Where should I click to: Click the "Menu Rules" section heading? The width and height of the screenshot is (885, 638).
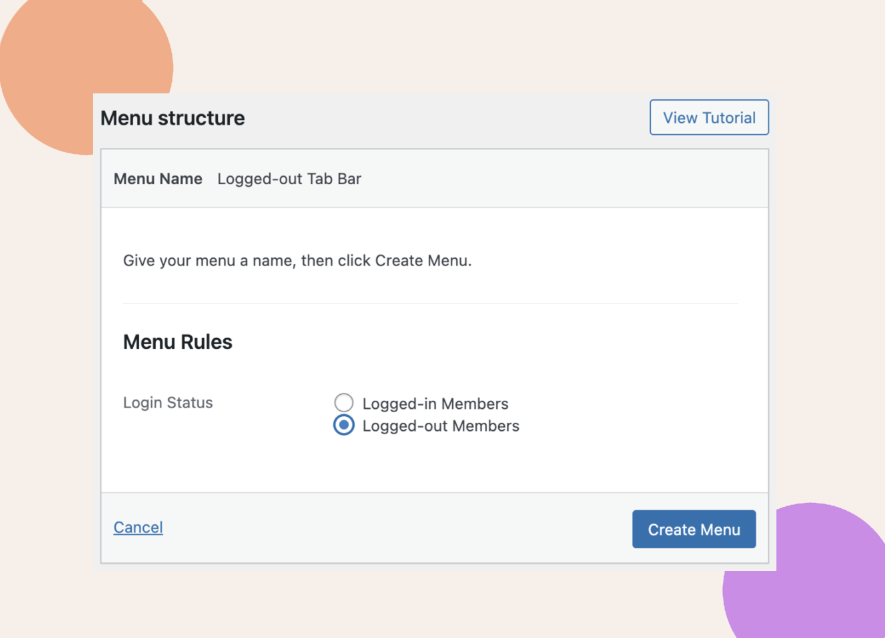click(178, 342)
